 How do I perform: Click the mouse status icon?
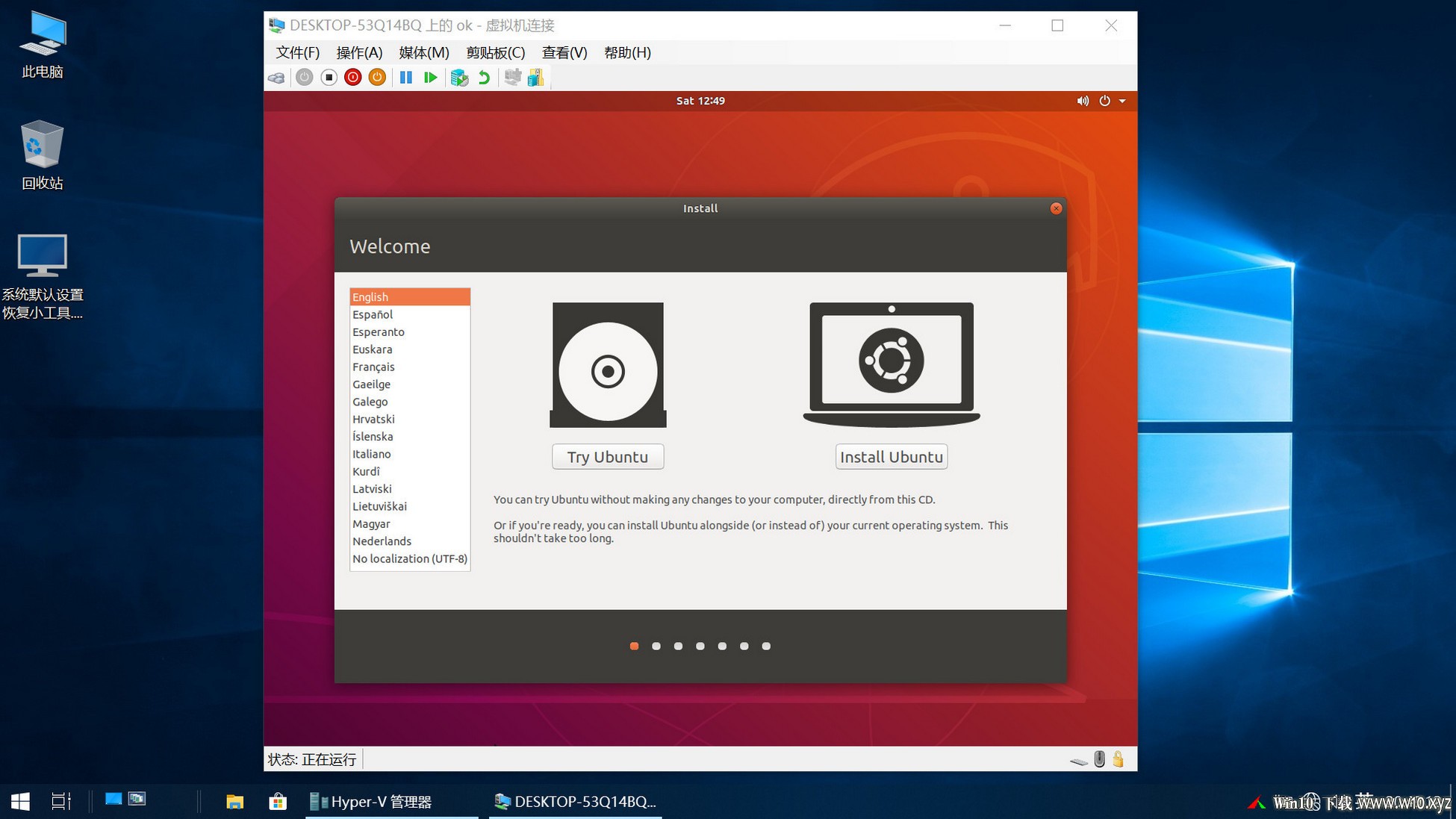[x=1099, y=759]
